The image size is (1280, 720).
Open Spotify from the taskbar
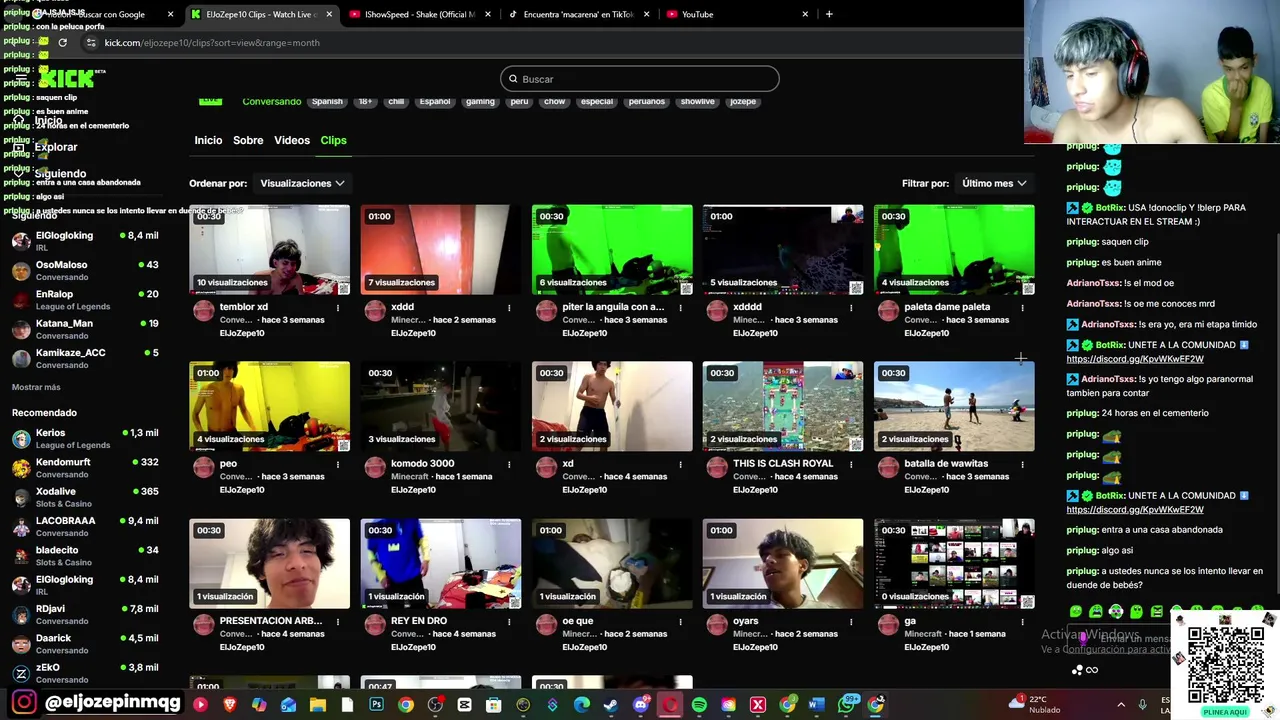pos(699,705)
